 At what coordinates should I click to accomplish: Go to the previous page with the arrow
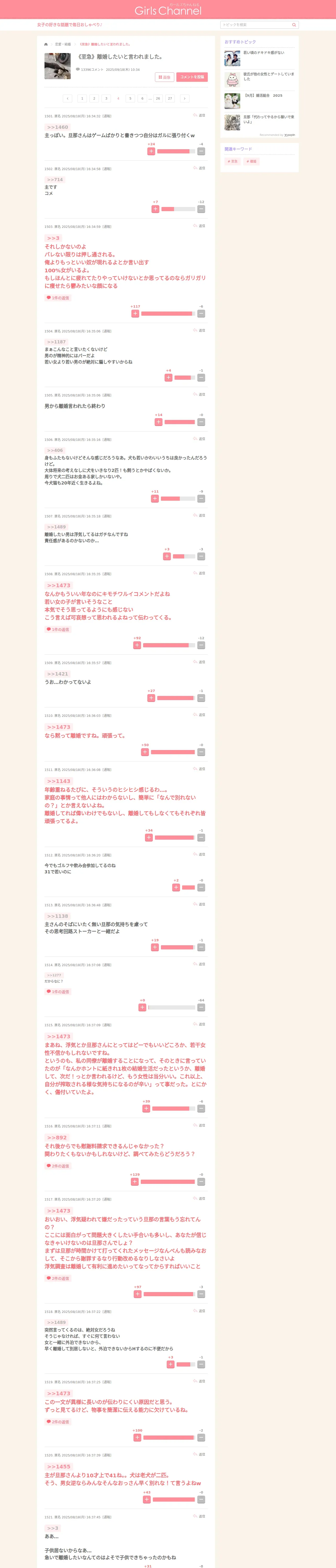coord(68,99)
